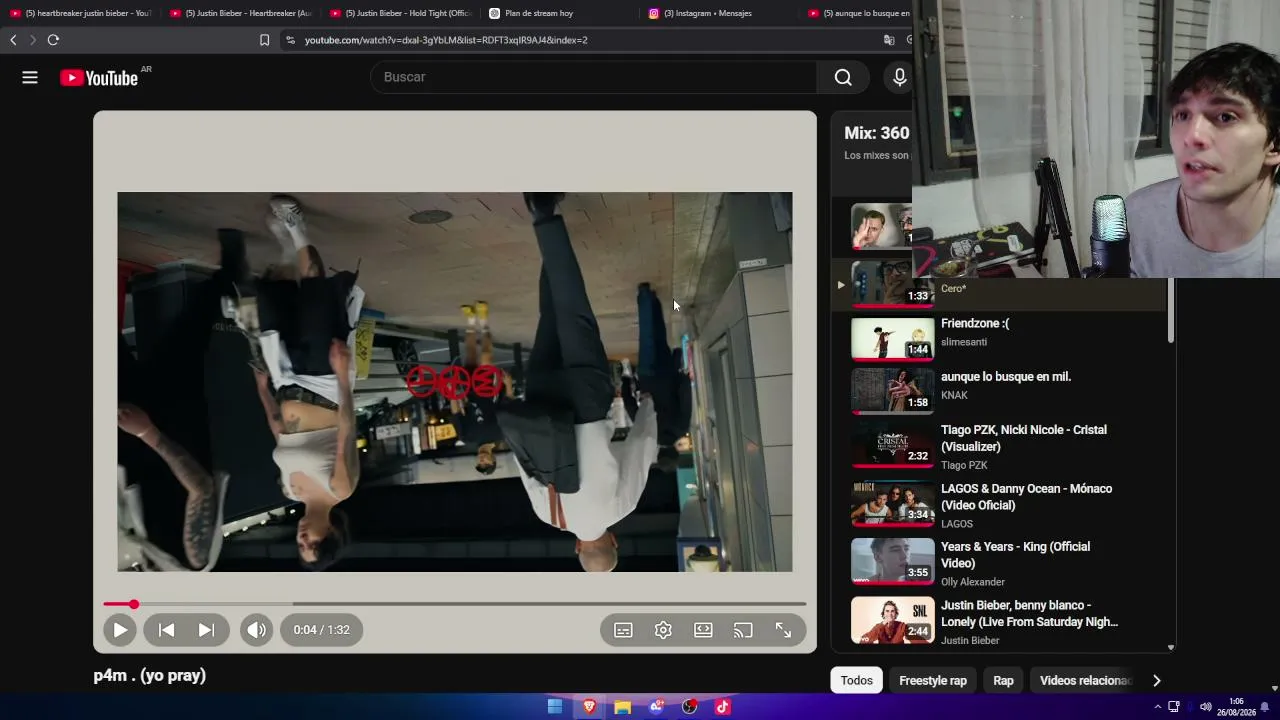The height and width of the screenshot is (720, 1280).
Task: Toggle theater mode on the player
Action: click(x=703, y=630)
